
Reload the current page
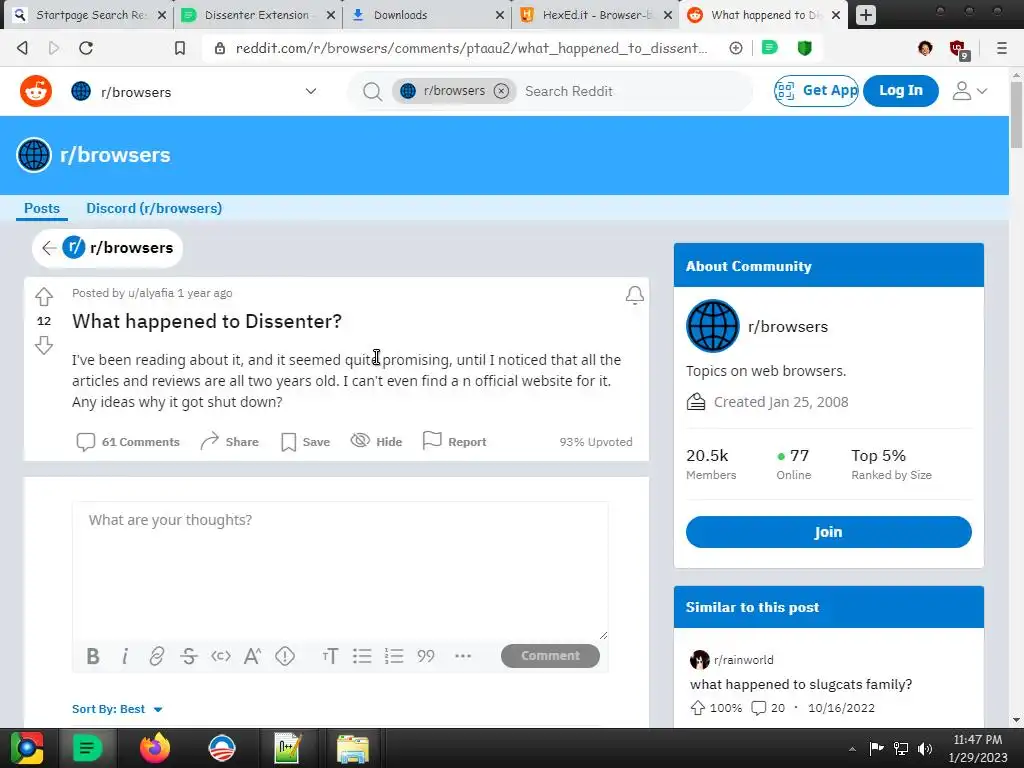(x=86, y=48)
